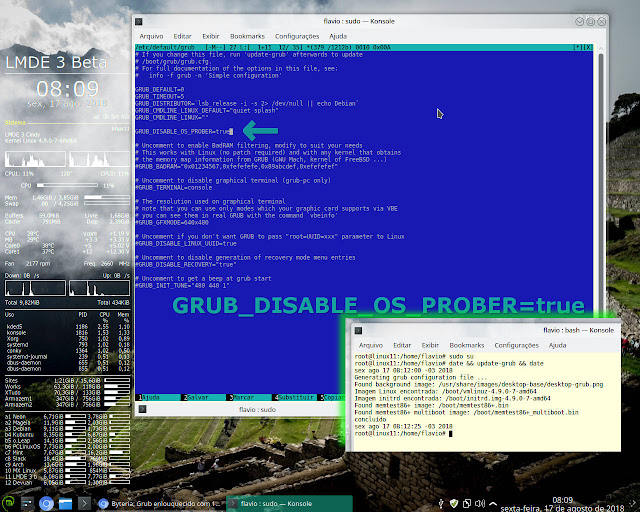The height and width of the screenshot is (512, 640).
Task: Close the sudo Konsole window
Action: click(601, 21)
